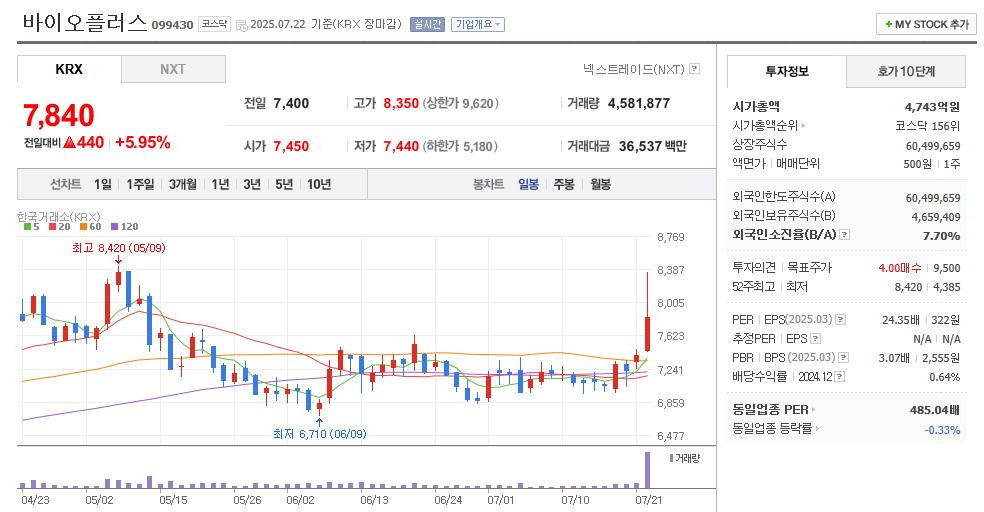Click 동일업종 PER value 485.04배
Viewport: 984px width, 512px height.
point(935,410)
